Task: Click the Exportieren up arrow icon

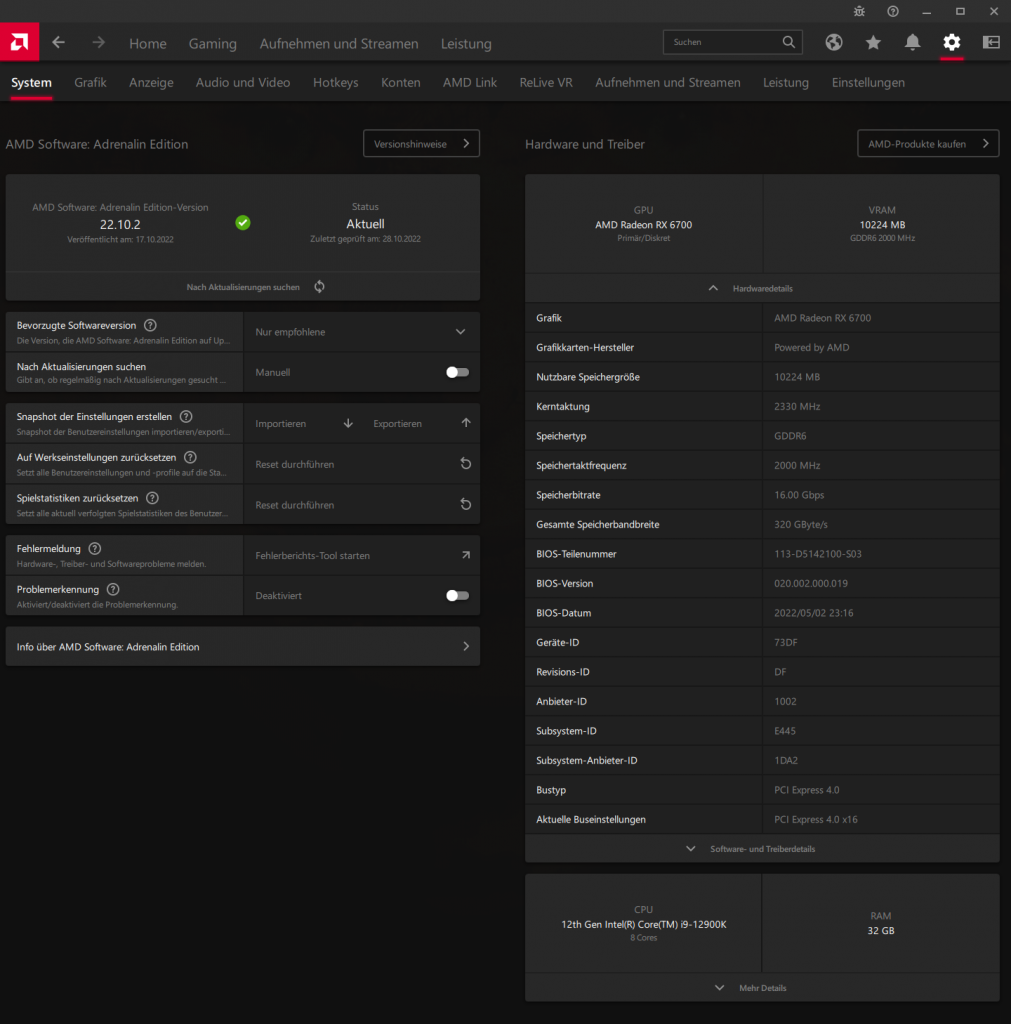Action: (x=466, y=423)
